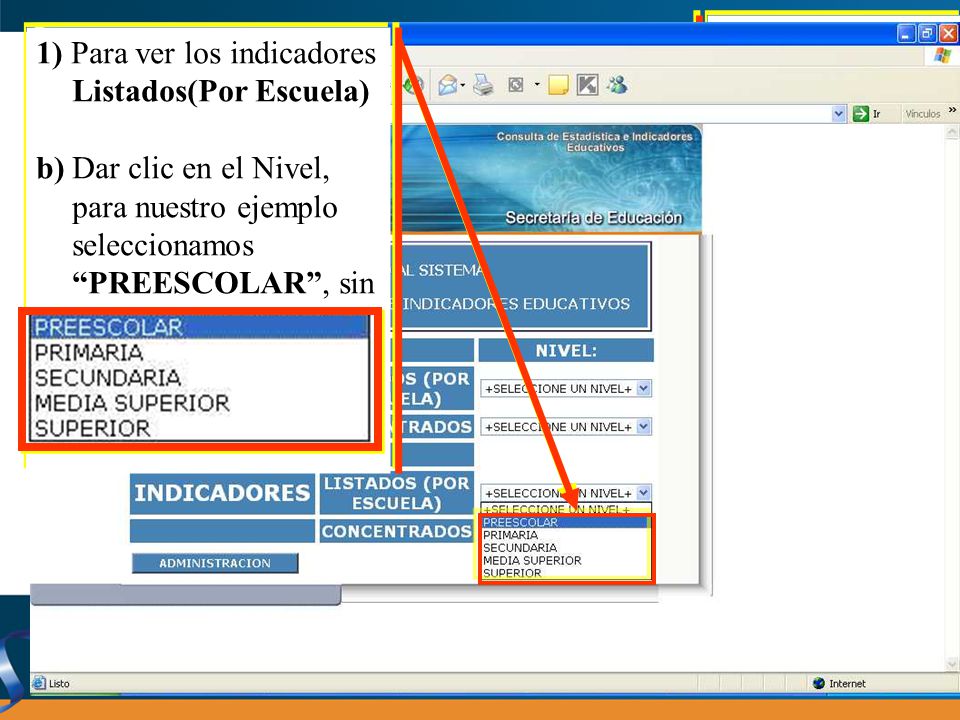960x720 pixels.
Task: Choose PREESCOLAR in the small open dropdown list
Action: click(564, 522)
